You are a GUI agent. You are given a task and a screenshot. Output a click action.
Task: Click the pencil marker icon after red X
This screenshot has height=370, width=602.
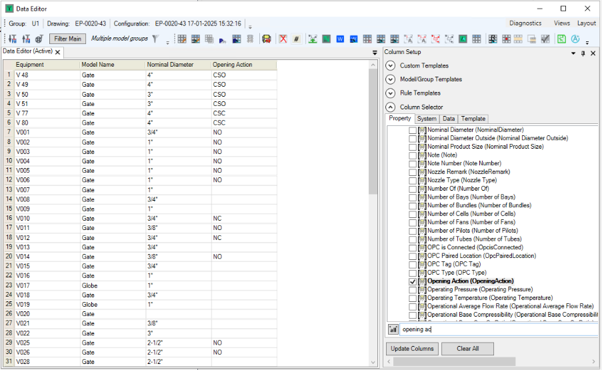296,39
